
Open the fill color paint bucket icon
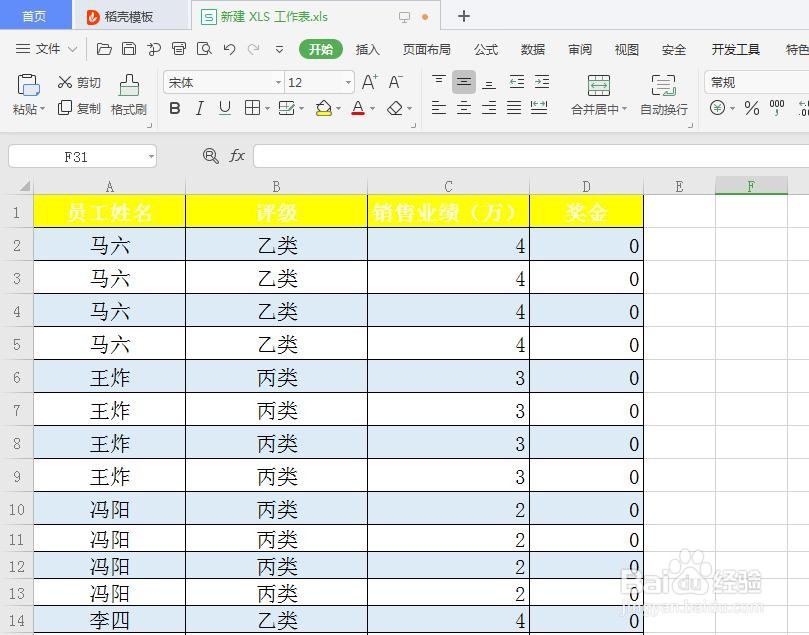point(325,107)
